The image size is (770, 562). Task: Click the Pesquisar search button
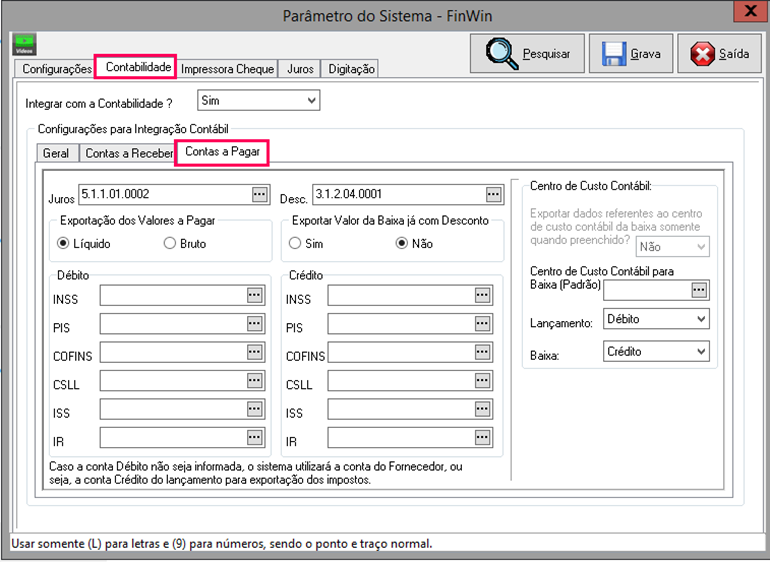[x=528, y=53]
